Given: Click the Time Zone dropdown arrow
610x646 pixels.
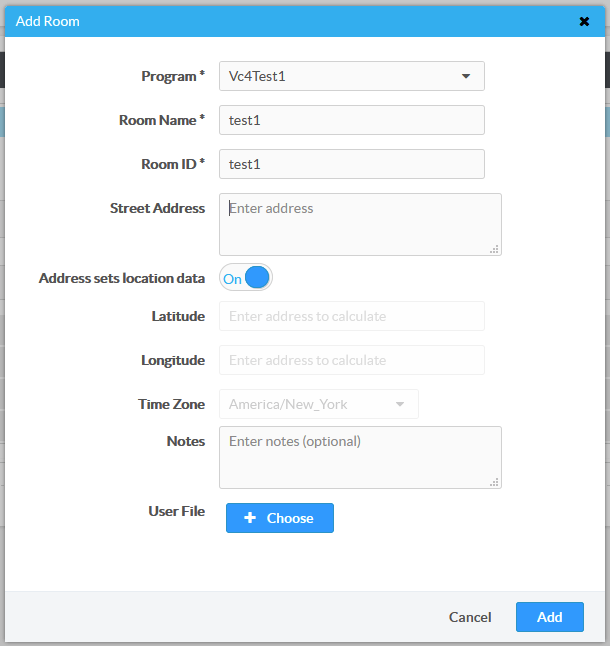Looking at the screenshot, I should click(400, 404).
